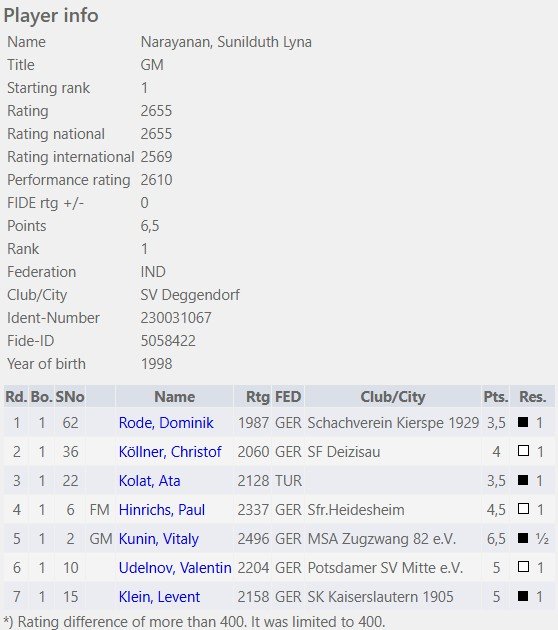The image size is (558, 630).
Task: Click the Fide-ID value 5058422
Action: 168,341
